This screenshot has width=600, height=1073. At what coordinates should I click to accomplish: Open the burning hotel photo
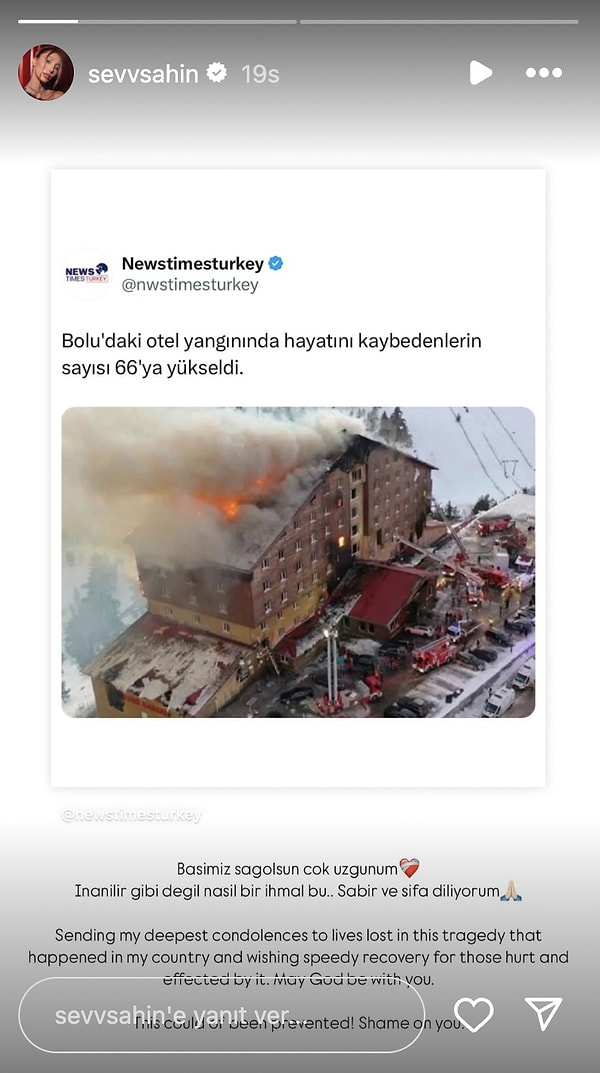[298, 562]
